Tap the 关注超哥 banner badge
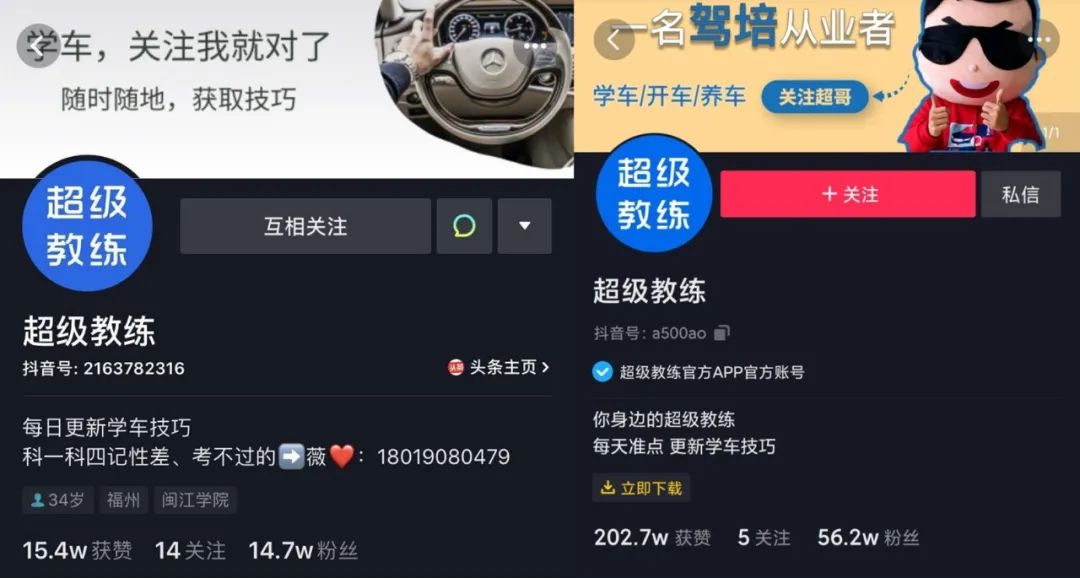This screenshot has width=1080, height=578. pyautogui.click(x=815, y=97)
